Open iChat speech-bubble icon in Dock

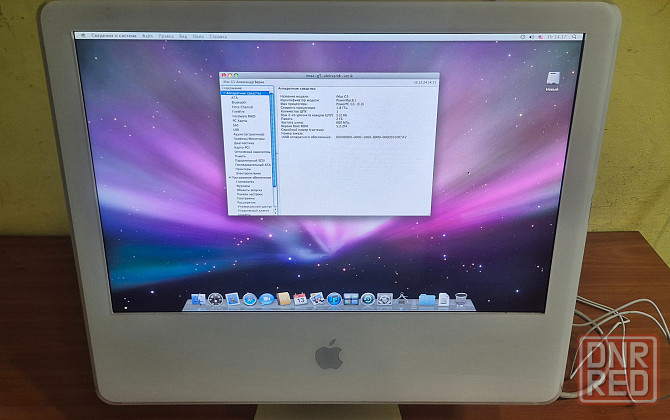[x=267, y=299]
